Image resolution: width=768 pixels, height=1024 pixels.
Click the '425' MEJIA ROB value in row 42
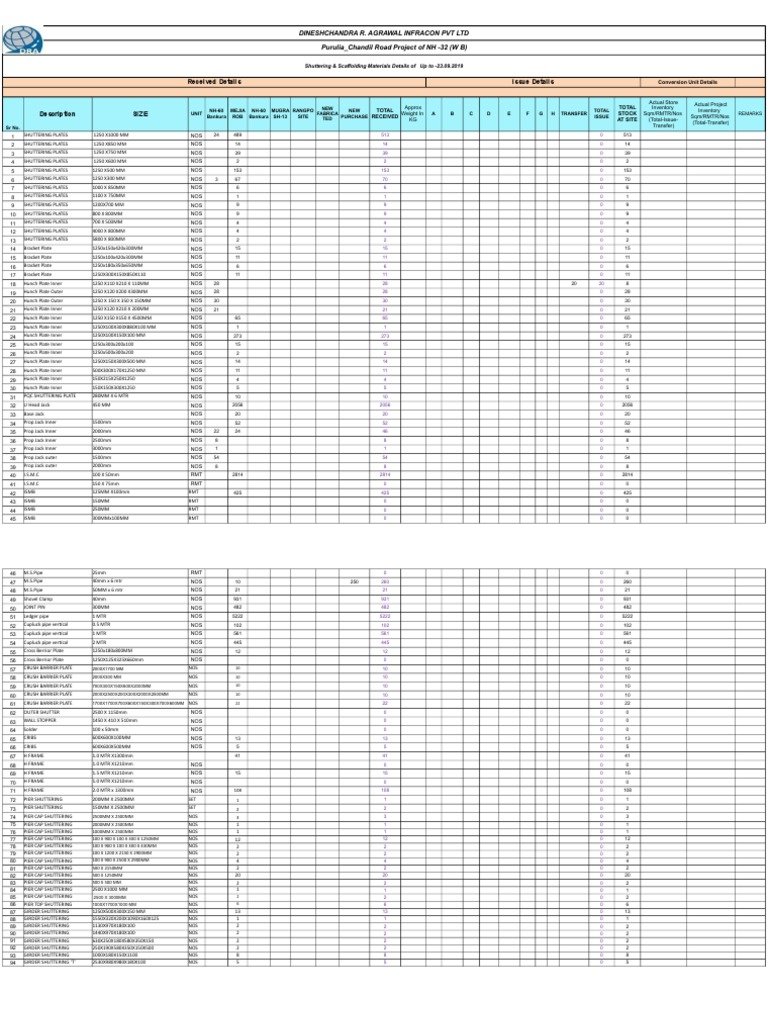[x=238, y=492]
